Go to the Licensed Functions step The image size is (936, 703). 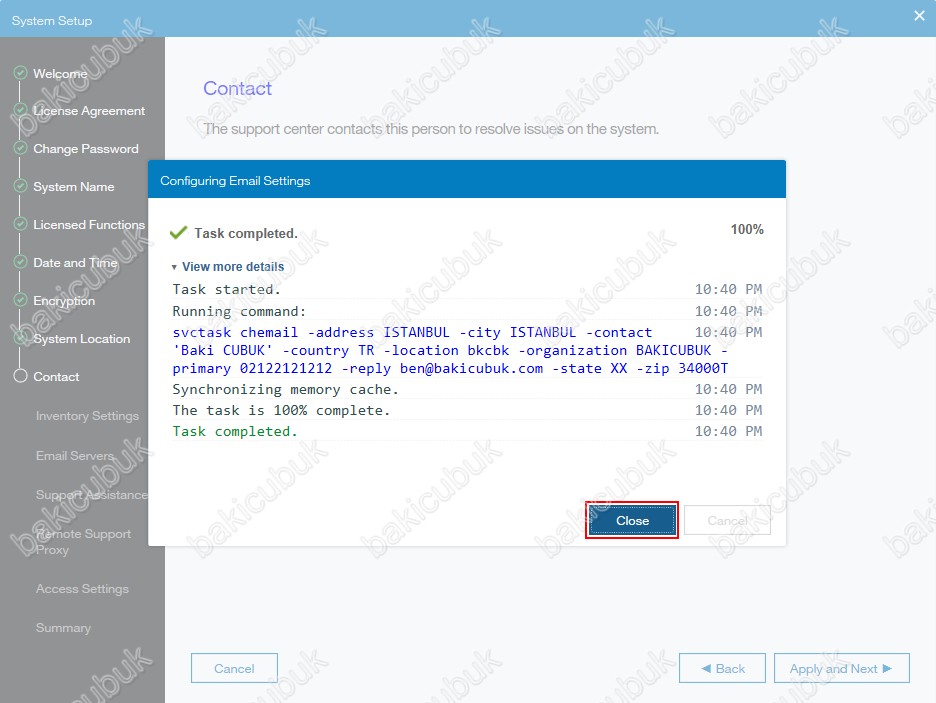(x=89, y=225)
